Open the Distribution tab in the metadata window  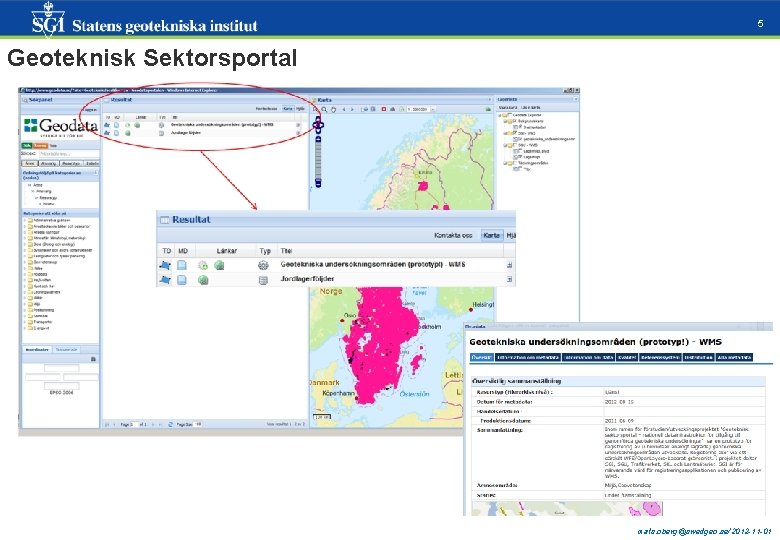[698, 357]
